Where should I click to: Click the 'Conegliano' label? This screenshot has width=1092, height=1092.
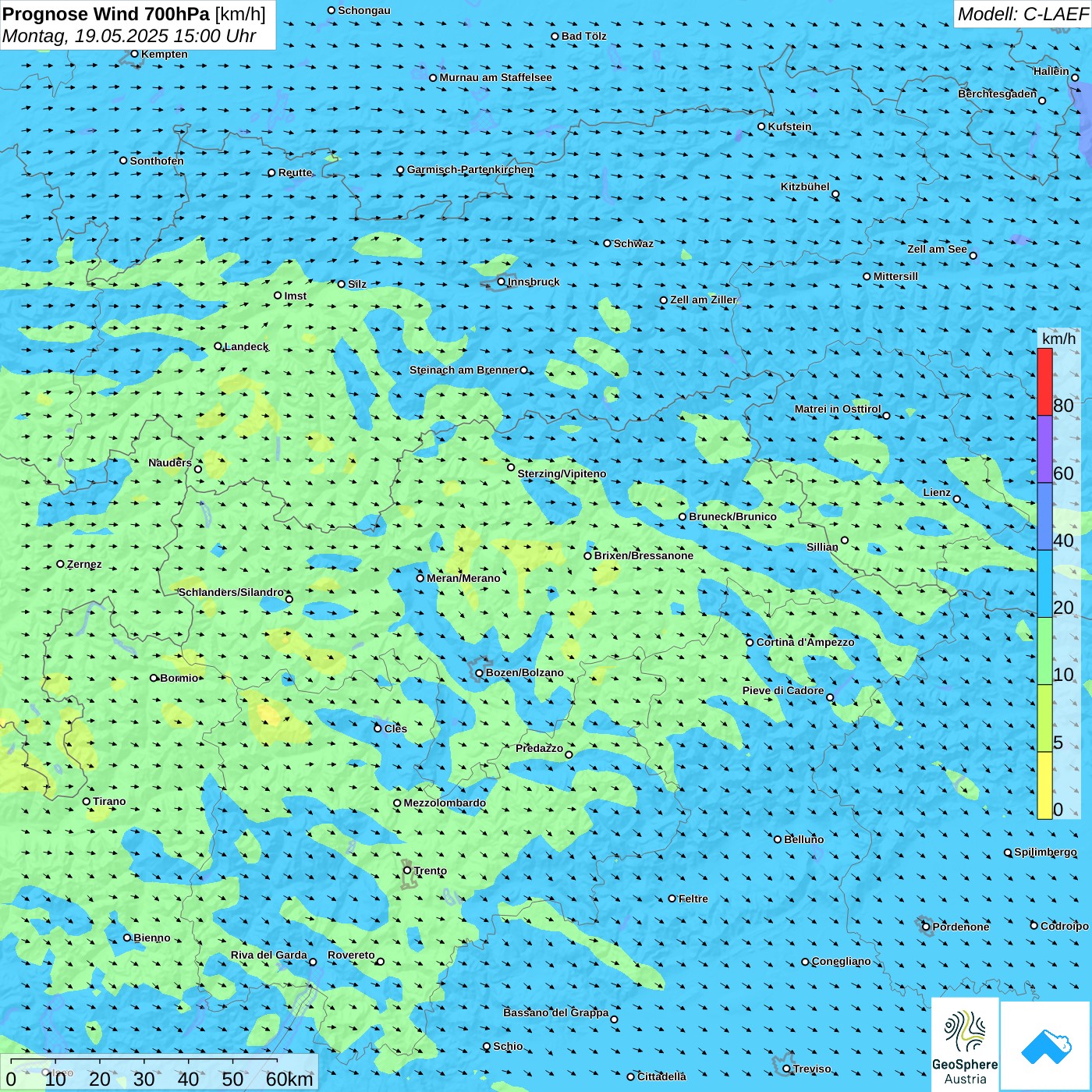(841, 961)
